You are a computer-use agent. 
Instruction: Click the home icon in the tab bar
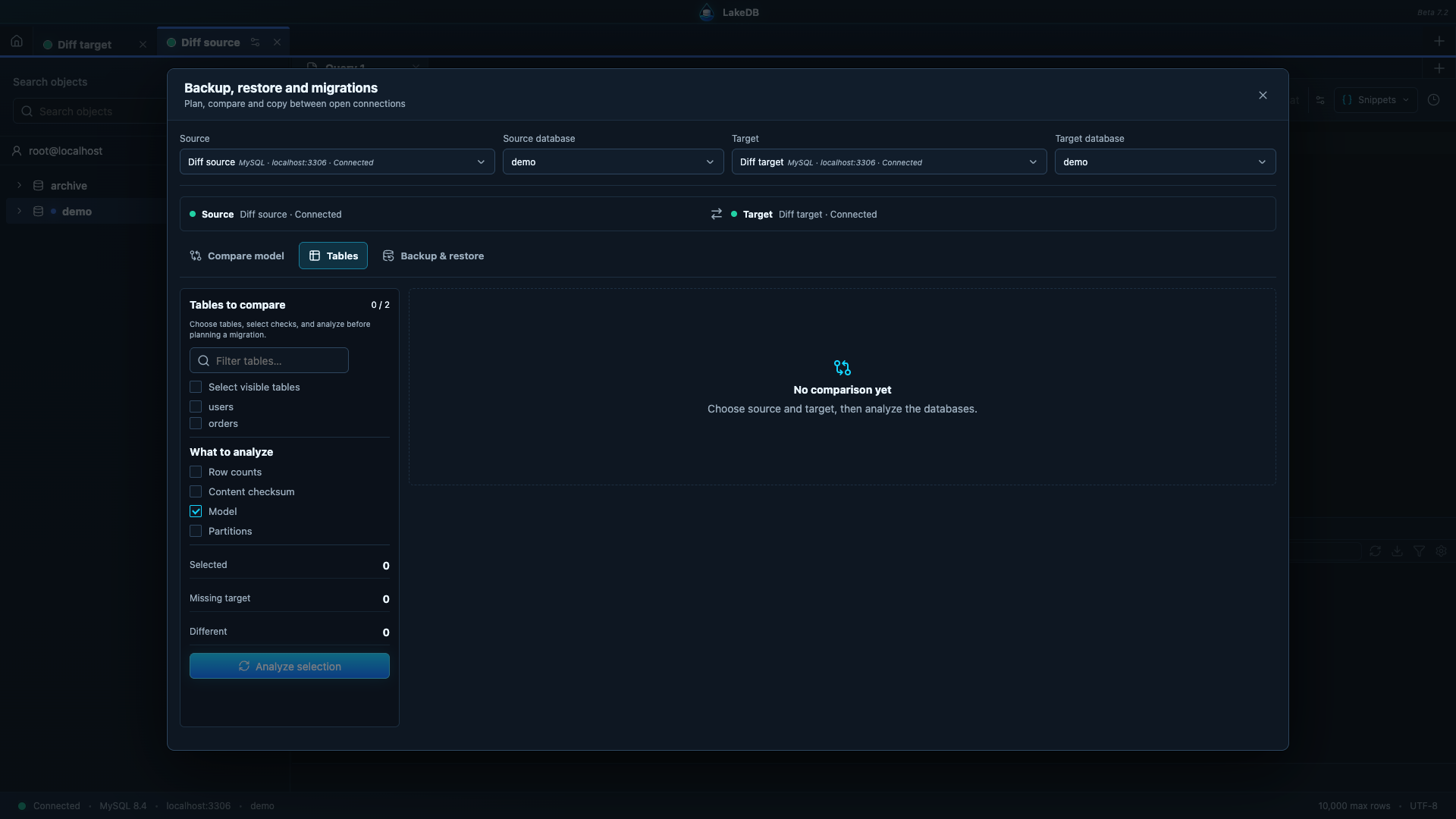(17, 42)
